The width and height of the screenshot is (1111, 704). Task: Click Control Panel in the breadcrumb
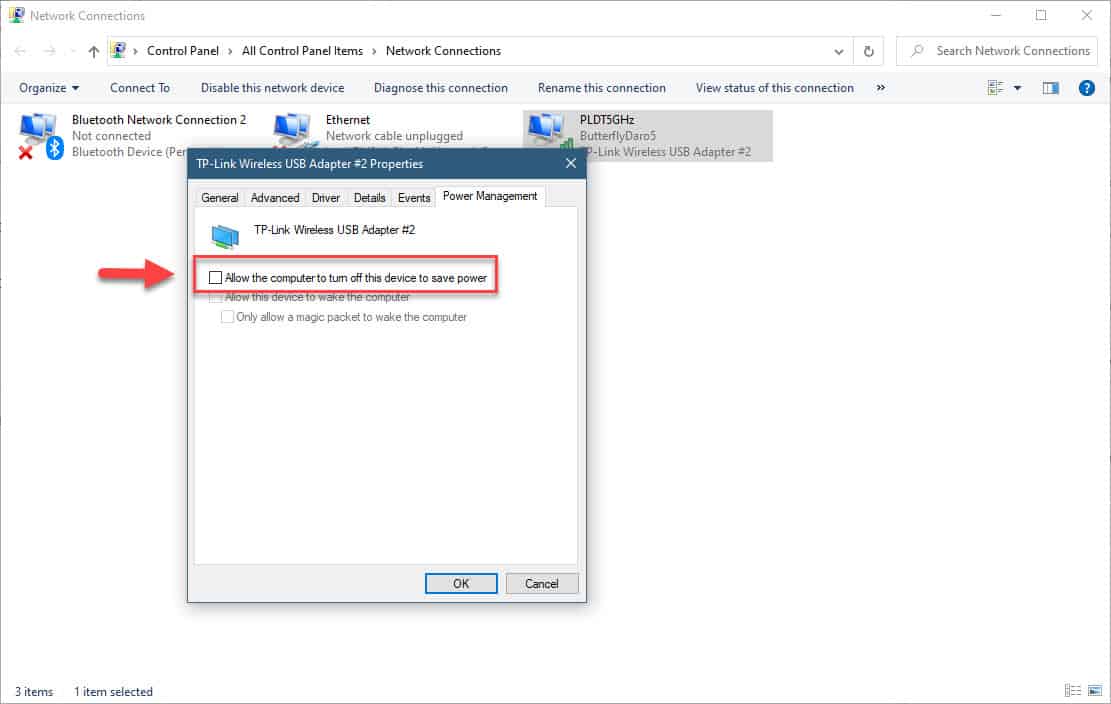point(183,51)
